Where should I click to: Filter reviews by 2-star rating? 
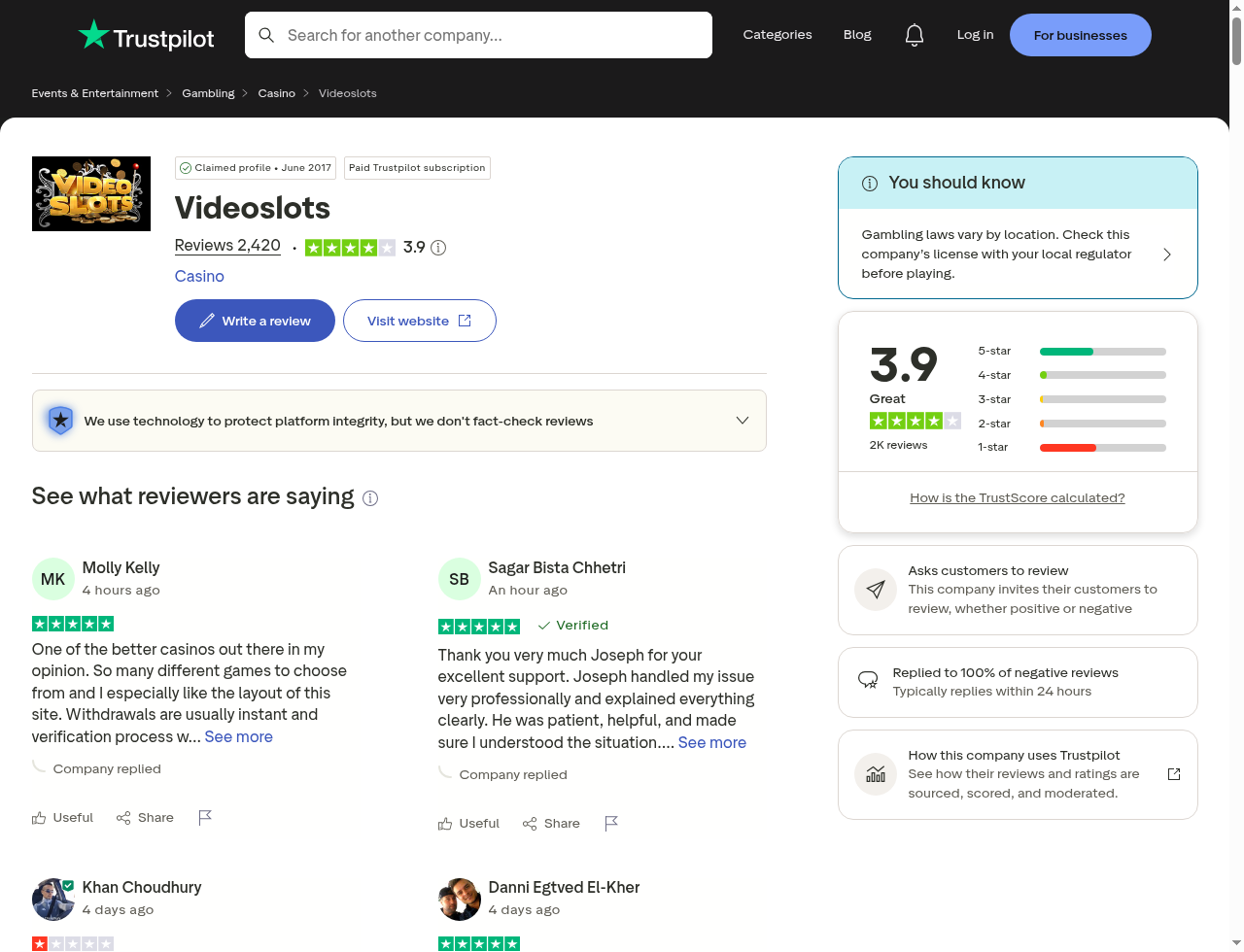[1072, 424]
